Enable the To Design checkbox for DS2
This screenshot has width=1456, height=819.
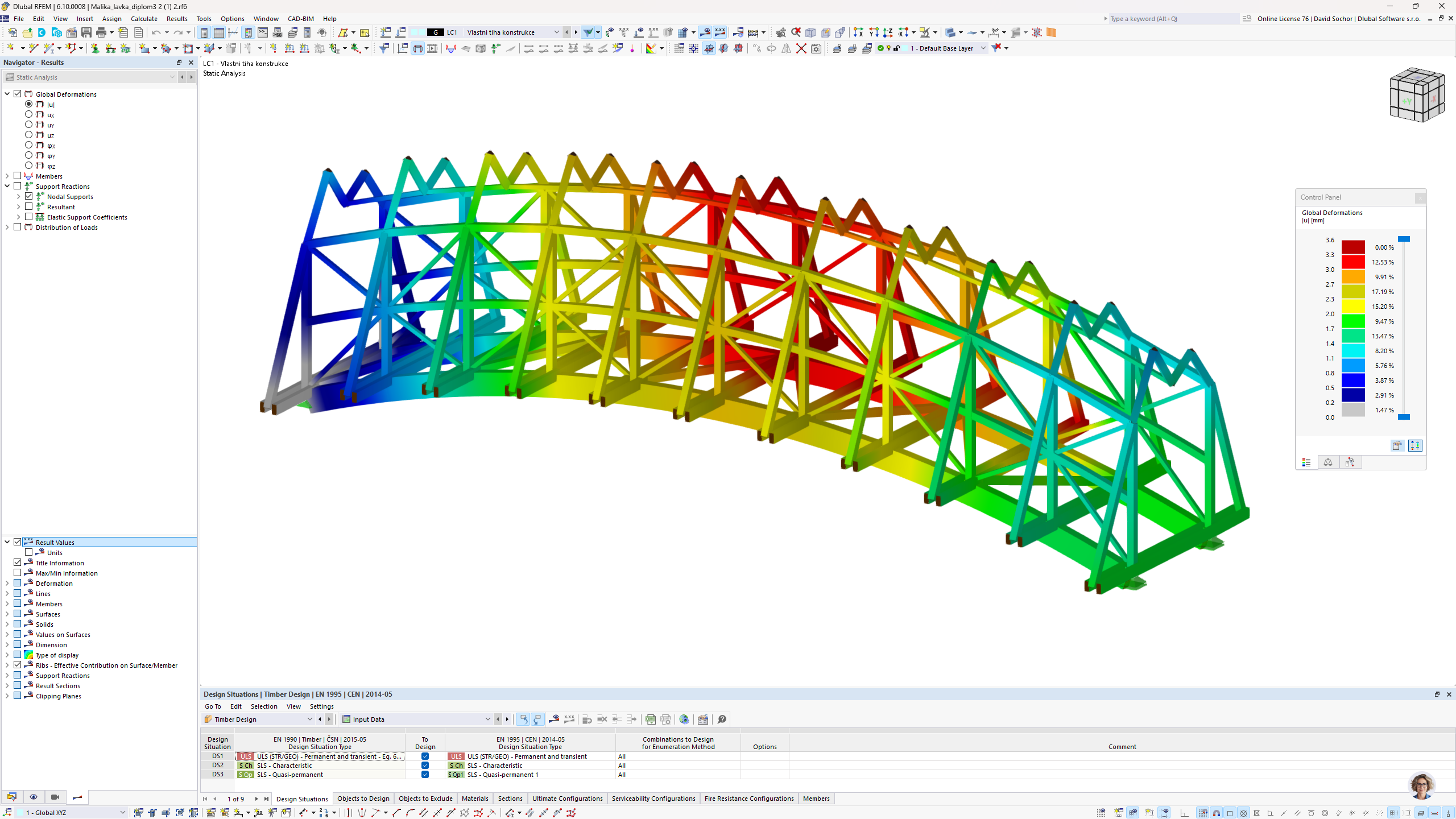click(425, 766)
